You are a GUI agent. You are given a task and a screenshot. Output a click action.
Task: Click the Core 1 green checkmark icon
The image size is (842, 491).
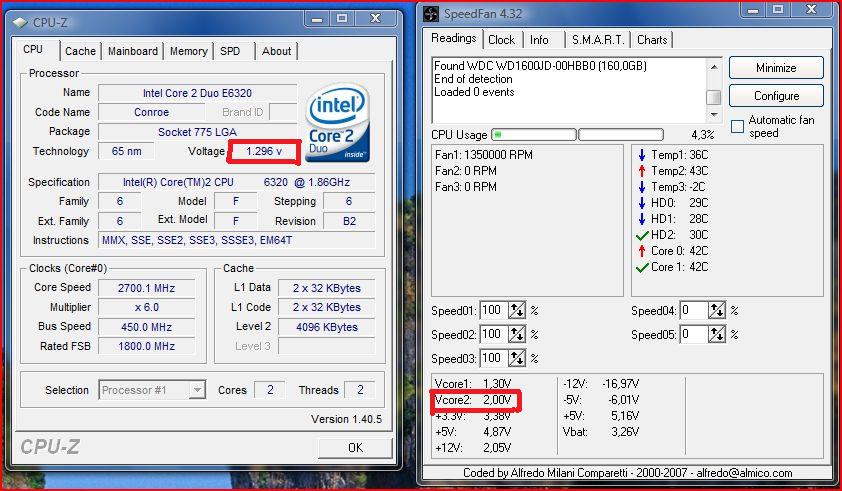click(642, 267)
